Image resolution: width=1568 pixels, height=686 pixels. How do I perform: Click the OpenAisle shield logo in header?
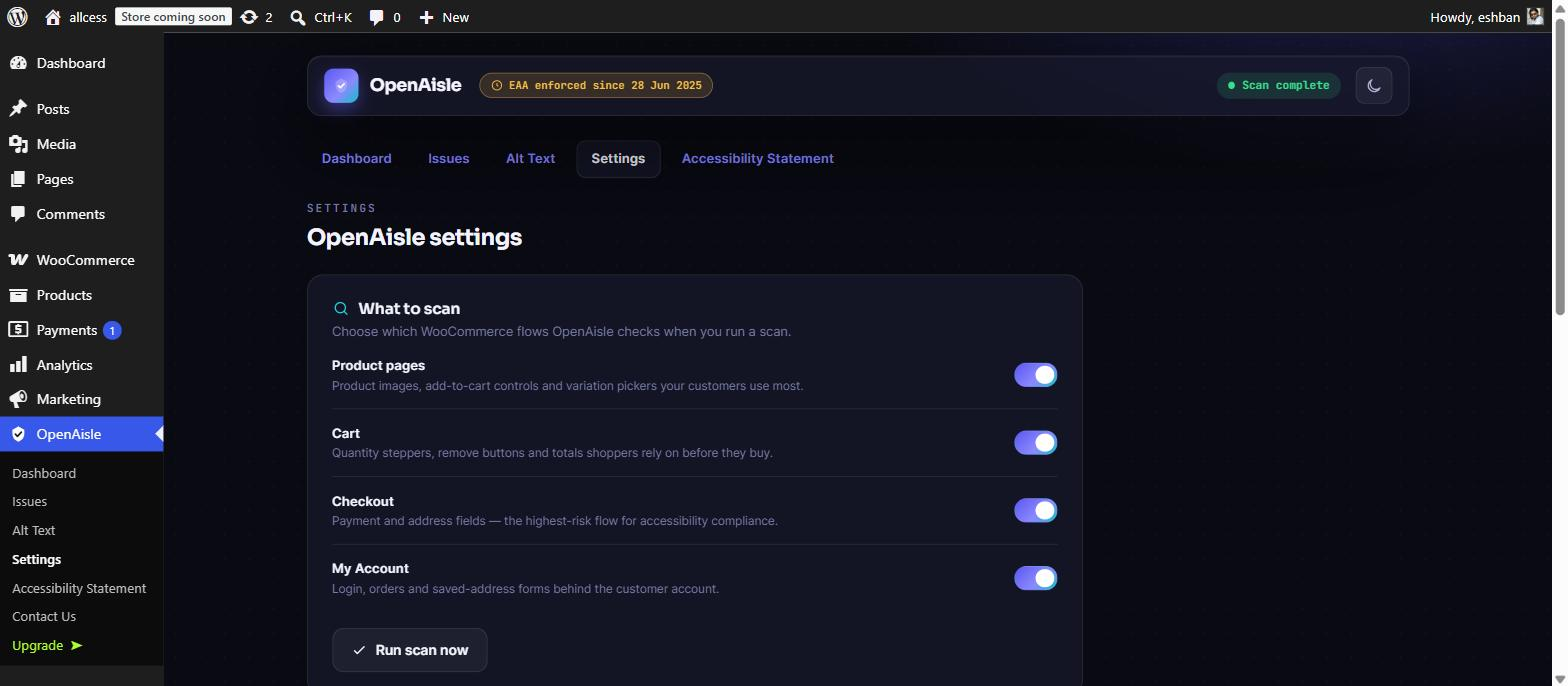pyautogui.click(x=341, y=85)
